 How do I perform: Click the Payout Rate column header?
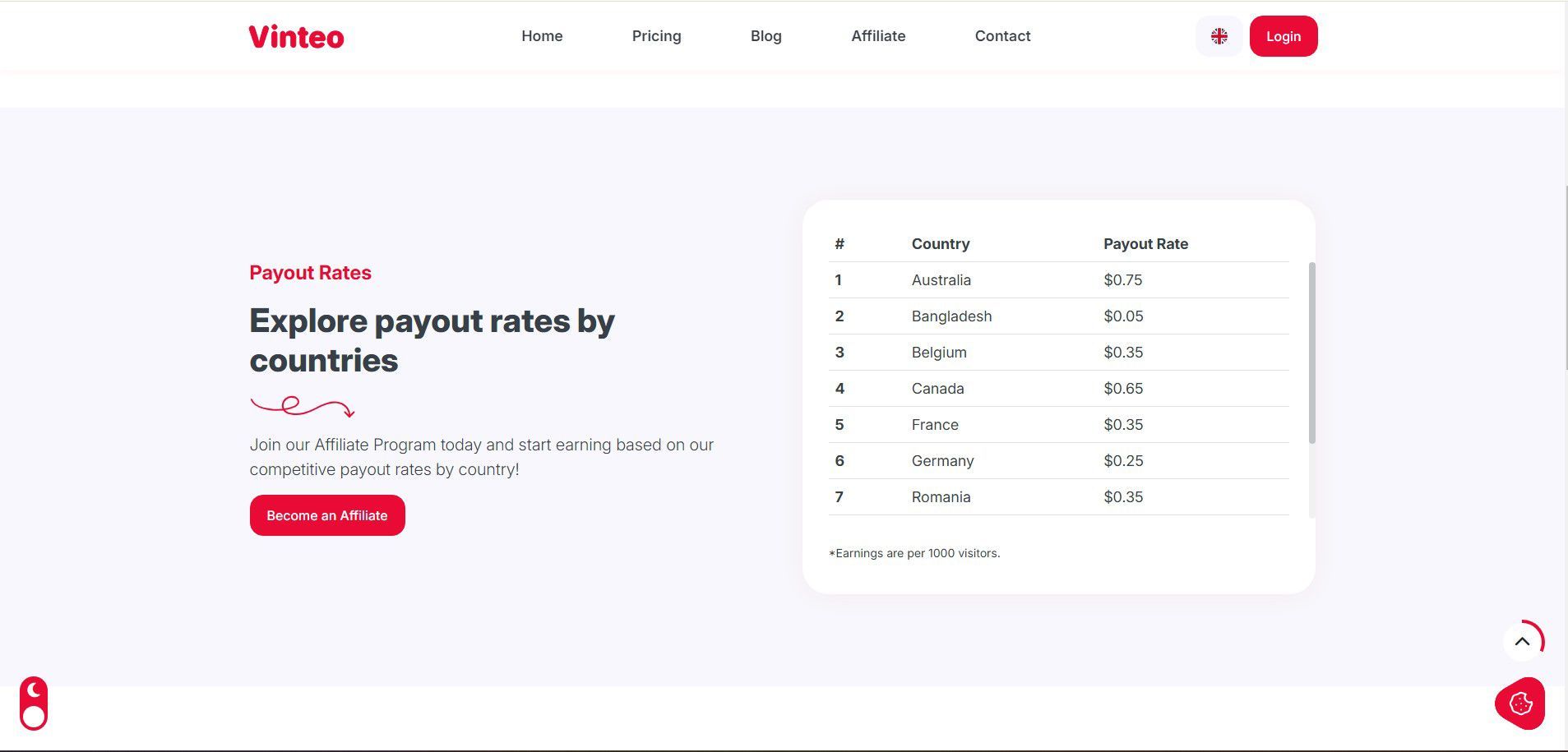pyautogui.click(x=1145, y=244)
